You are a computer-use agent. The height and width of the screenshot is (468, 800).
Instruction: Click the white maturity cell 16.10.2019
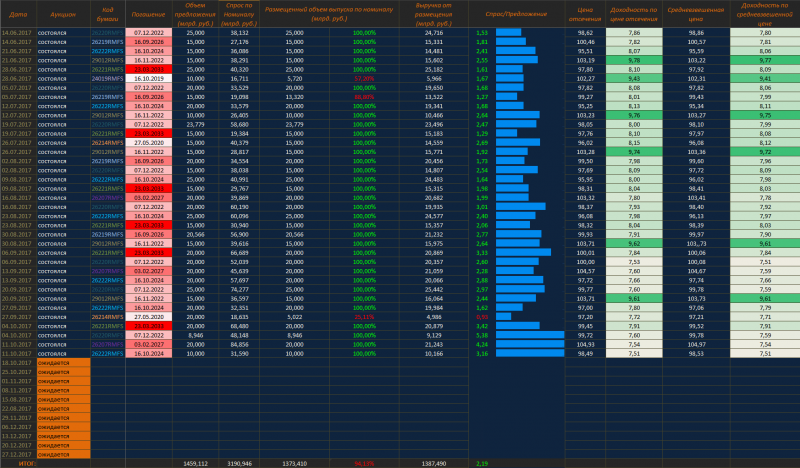pyautogui.click(x=148, y=77)
